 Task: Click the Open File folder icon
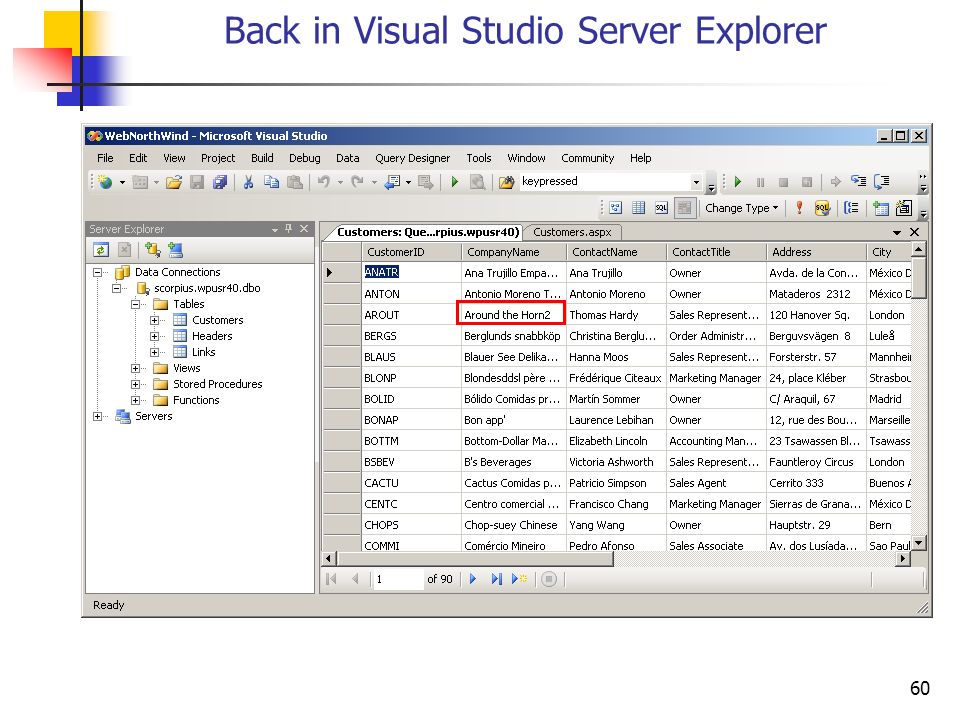point(174,182)
